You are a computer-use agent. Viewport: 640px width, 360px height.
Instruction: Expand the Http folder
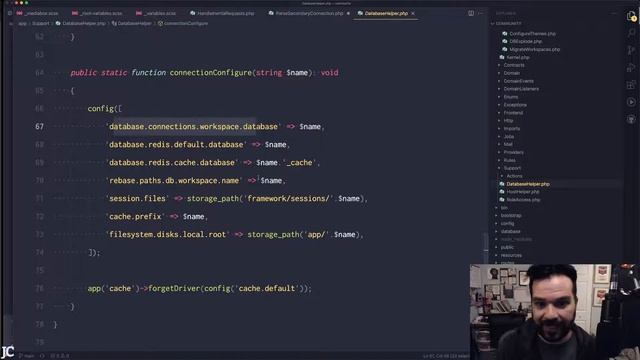(508, 121)
